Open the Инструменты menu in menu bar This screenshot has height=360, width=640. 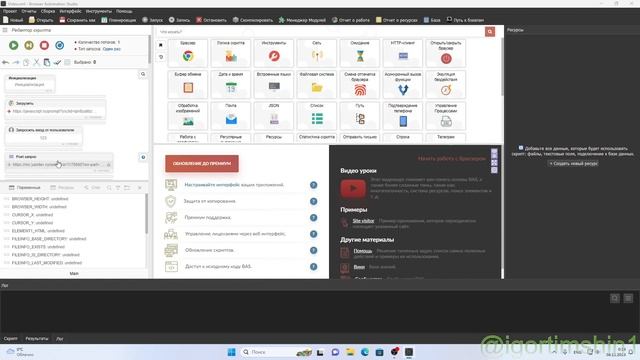tap(99, 11)
